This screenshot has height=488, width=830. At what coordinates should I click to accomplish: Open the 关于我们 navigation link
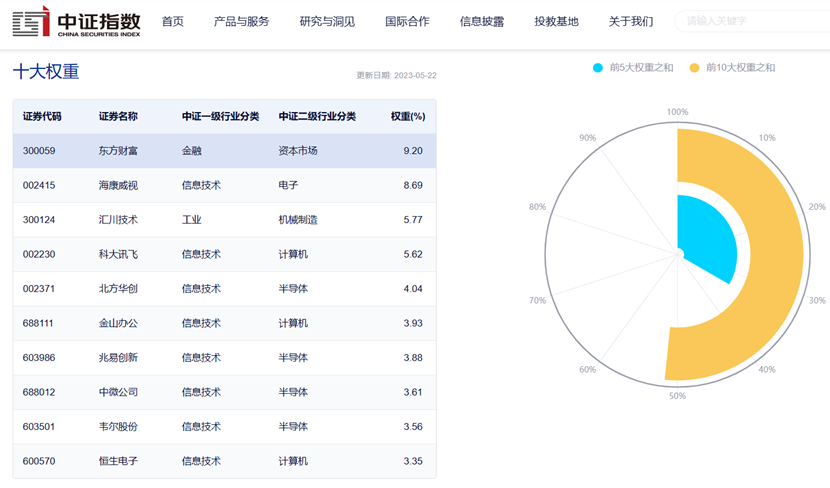pos(631,22)
